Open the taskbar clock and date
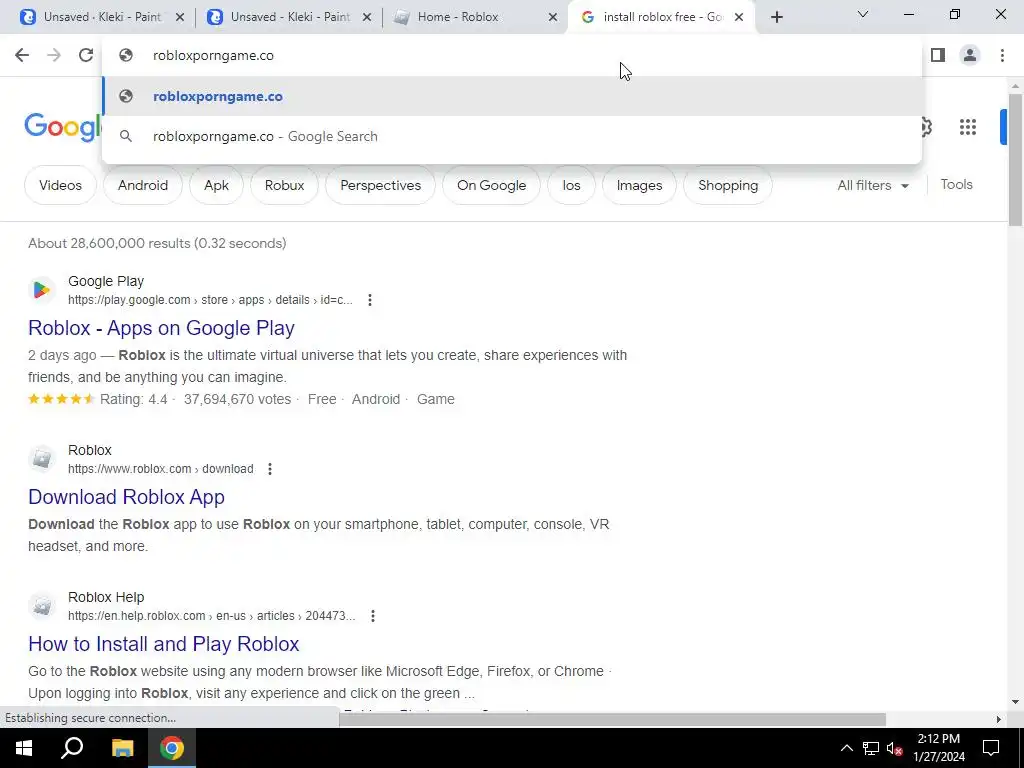Screen dimensions: 1024x768 click(x=938, y=748)
